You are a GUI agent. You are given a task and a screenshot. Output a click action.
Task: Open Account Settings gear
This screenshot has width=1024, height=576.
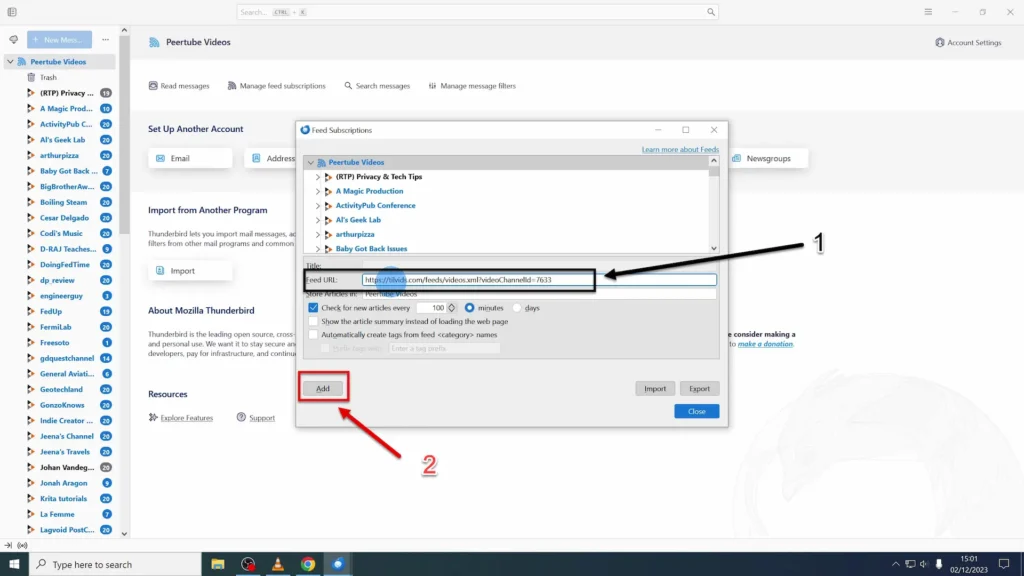pyautogui.click(x=968, y=42)
